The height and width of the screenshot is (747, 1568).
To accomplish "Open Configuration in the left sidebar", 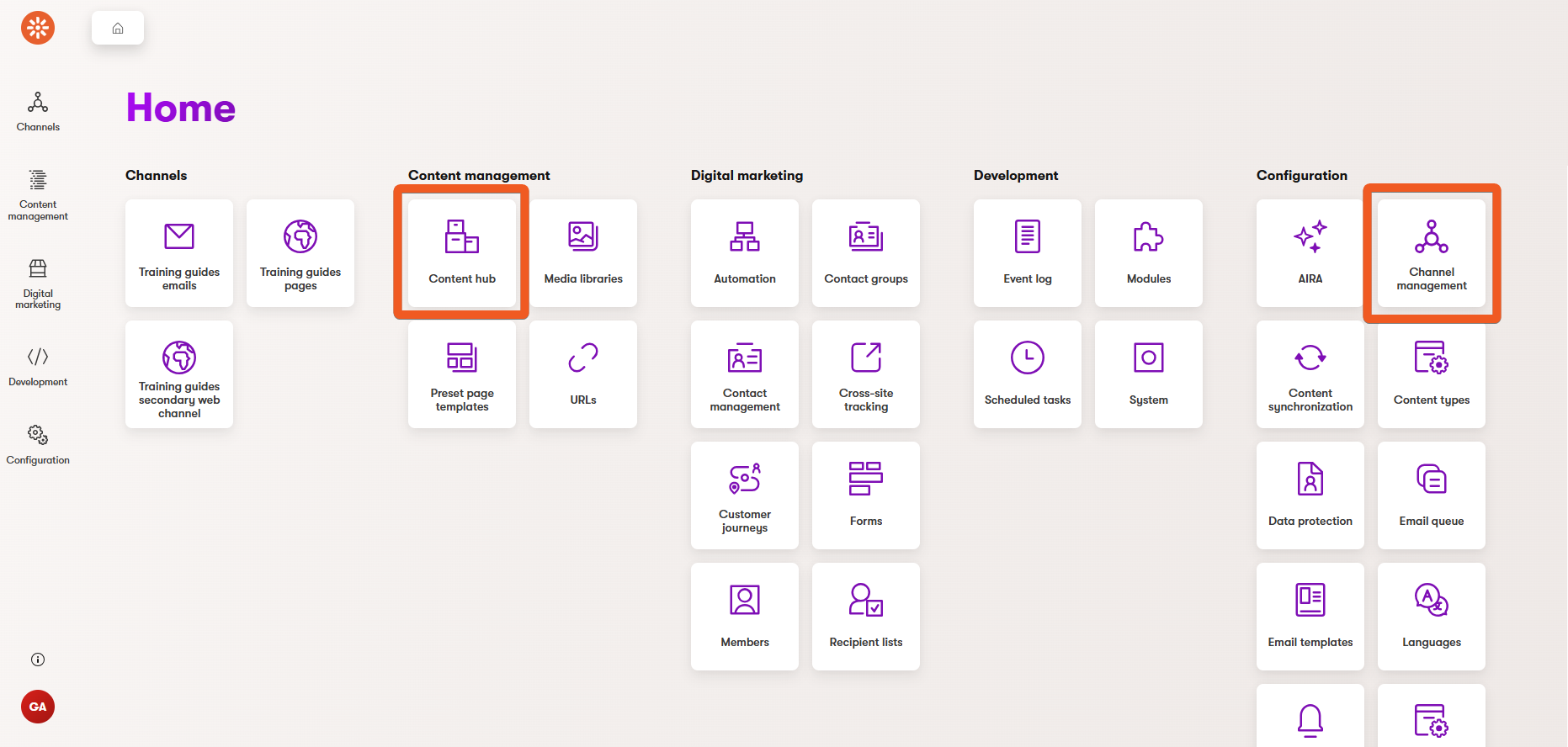I will [38, 445].
